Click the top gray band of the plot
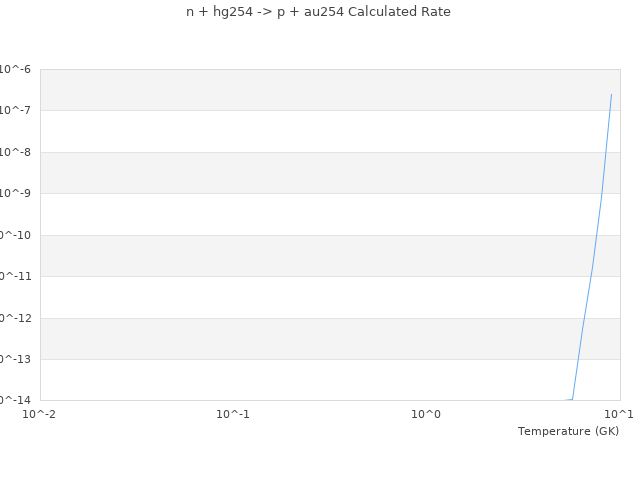The width and height of the screenshot is (640, 480). (330, 90)
